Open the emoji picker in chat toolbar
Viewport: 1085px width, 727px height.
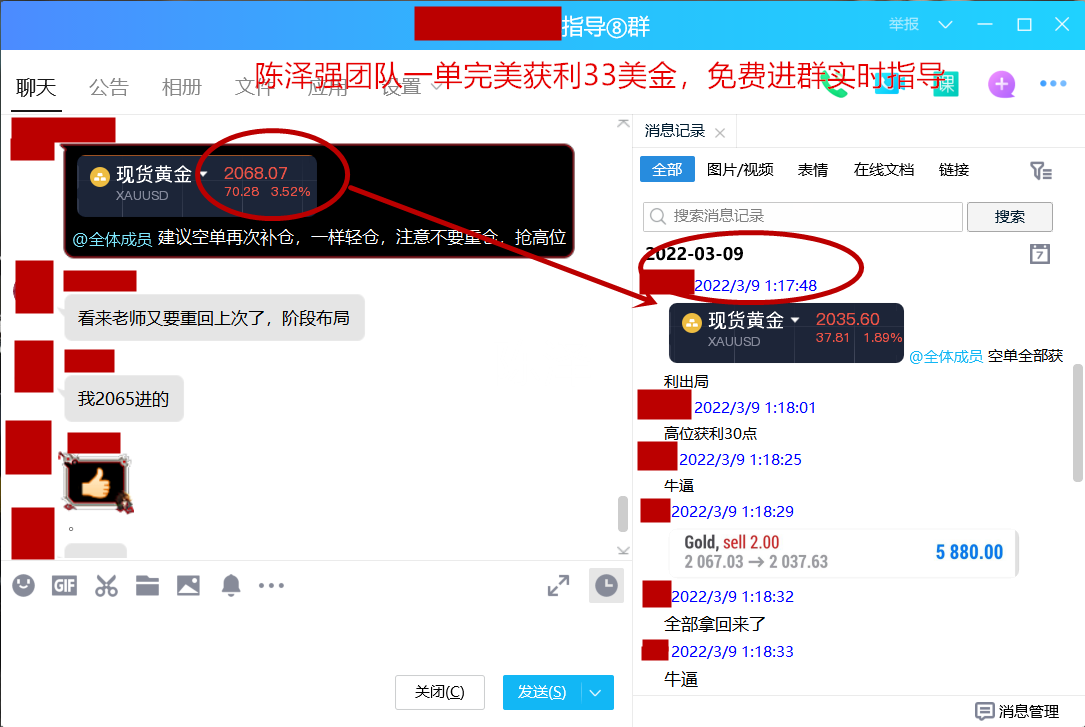click(24, 586)
